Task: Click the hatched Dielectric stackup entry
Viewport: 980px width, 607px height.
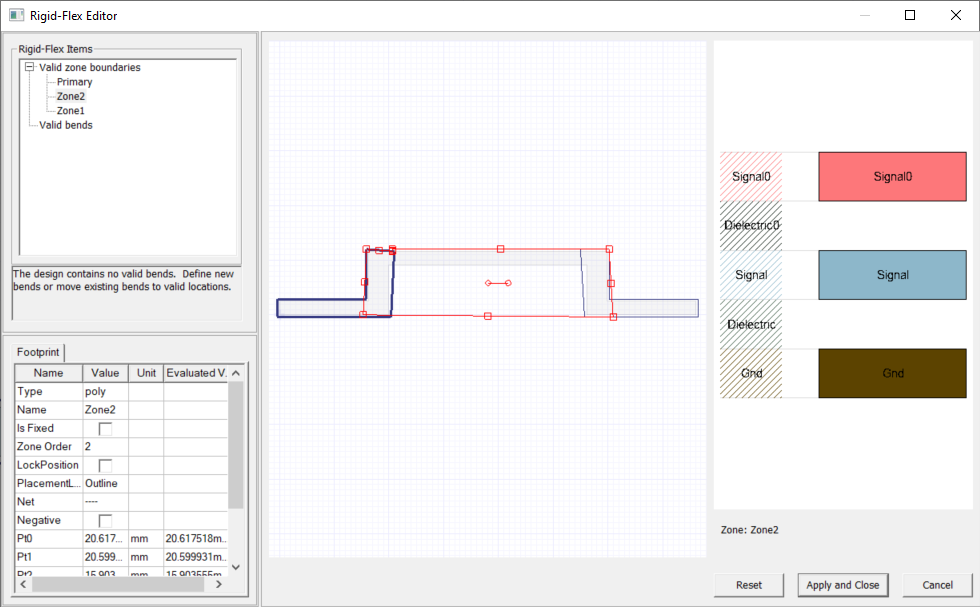Action: (750, 324)
